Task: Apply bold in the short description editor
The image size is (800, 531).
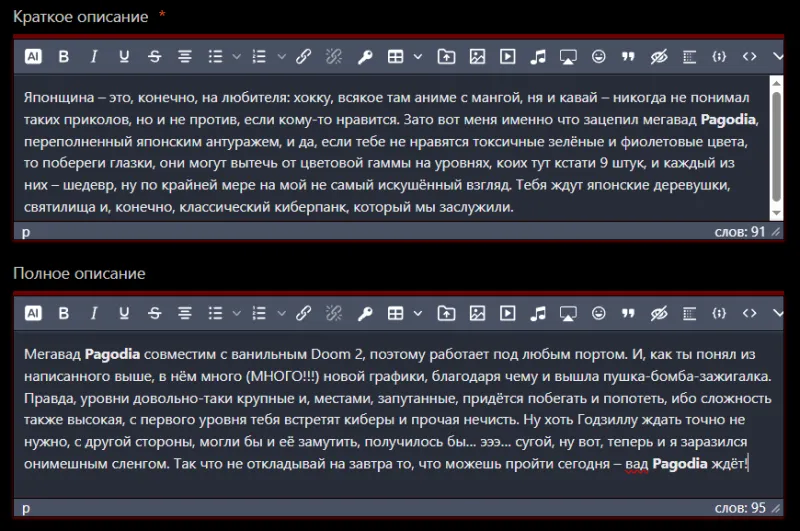Action: (x=64, y=57)
